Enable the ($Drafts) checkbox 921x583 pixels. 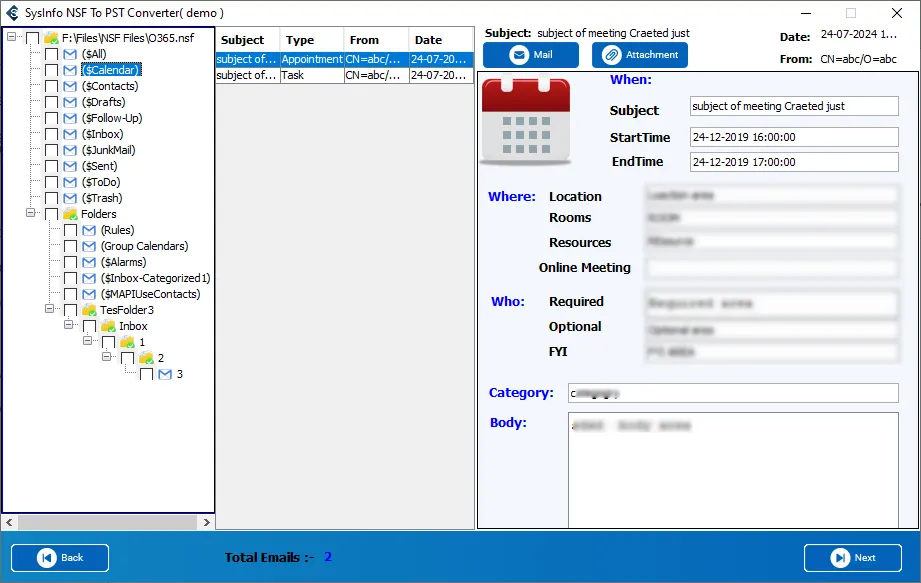point(52,102)
